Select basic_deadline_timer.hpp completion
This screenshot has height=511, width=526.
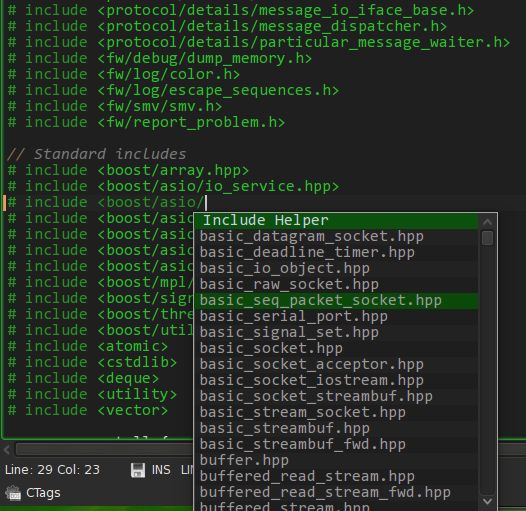(336, 252)
